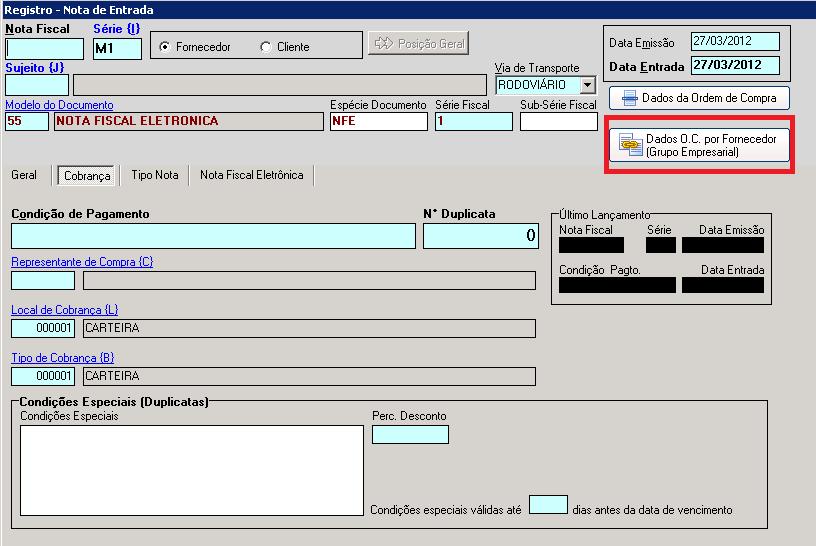Click the printer icon on Dados da Ordem de Compra
The image size is (816, 546).
(629, 98)
